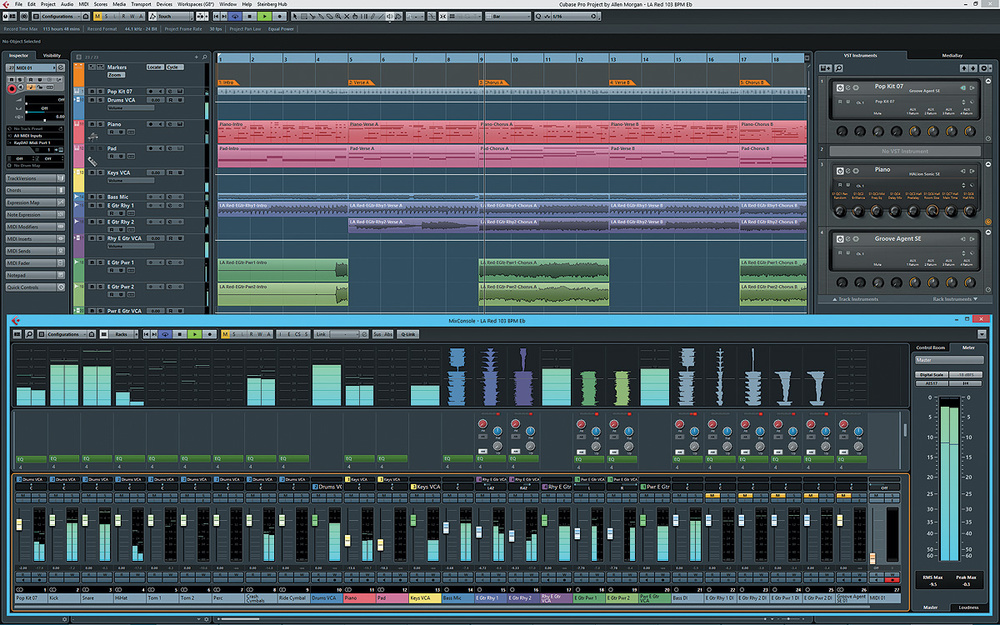Select the Object Selection arrow tool
1000x625 pixels.
click(295, 15)
